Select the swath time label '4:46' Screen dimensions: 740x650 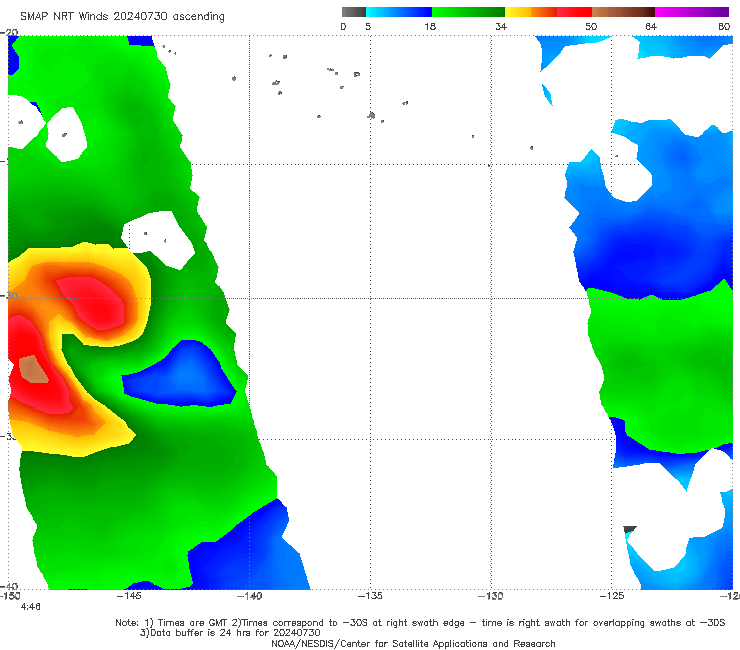pyautogui.click(x=30, y=607)
